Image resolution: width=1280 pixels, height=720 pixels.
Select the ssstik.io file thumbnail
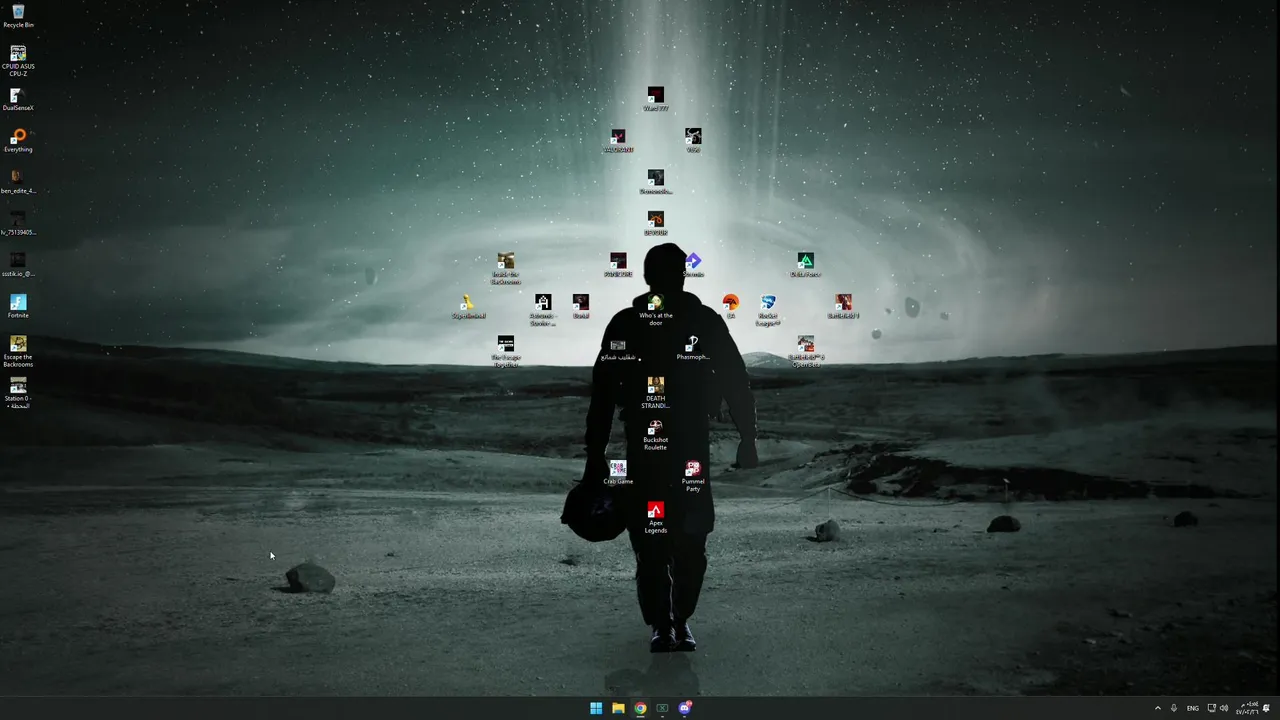[x=18, y=265]
